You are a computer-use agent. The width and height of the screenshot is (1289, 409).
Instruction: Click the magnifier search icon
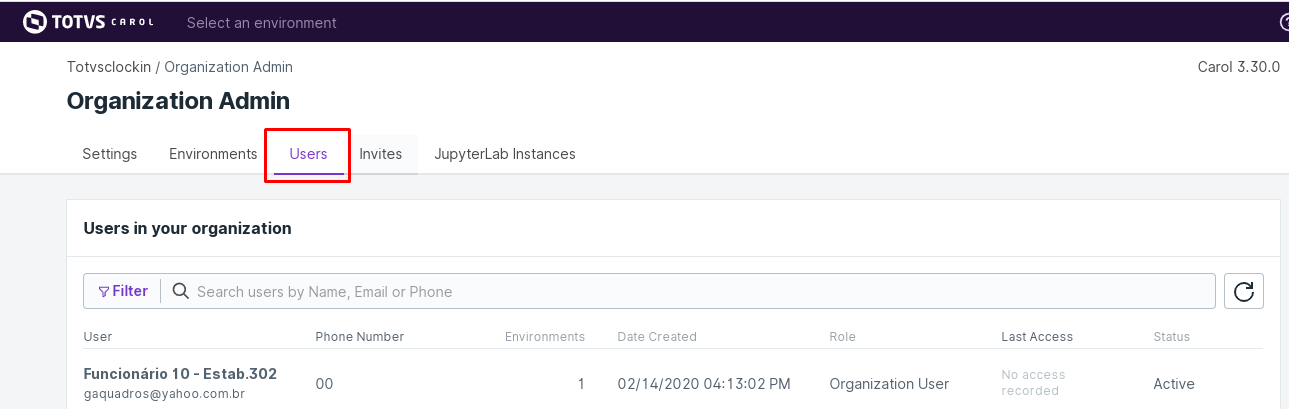click(181, 291)
